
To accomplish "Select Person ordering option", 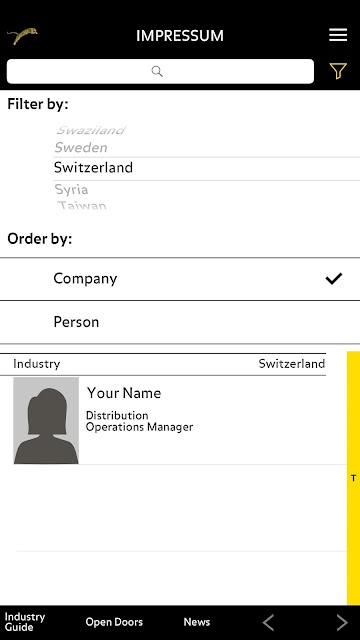I will pos(180,322).
